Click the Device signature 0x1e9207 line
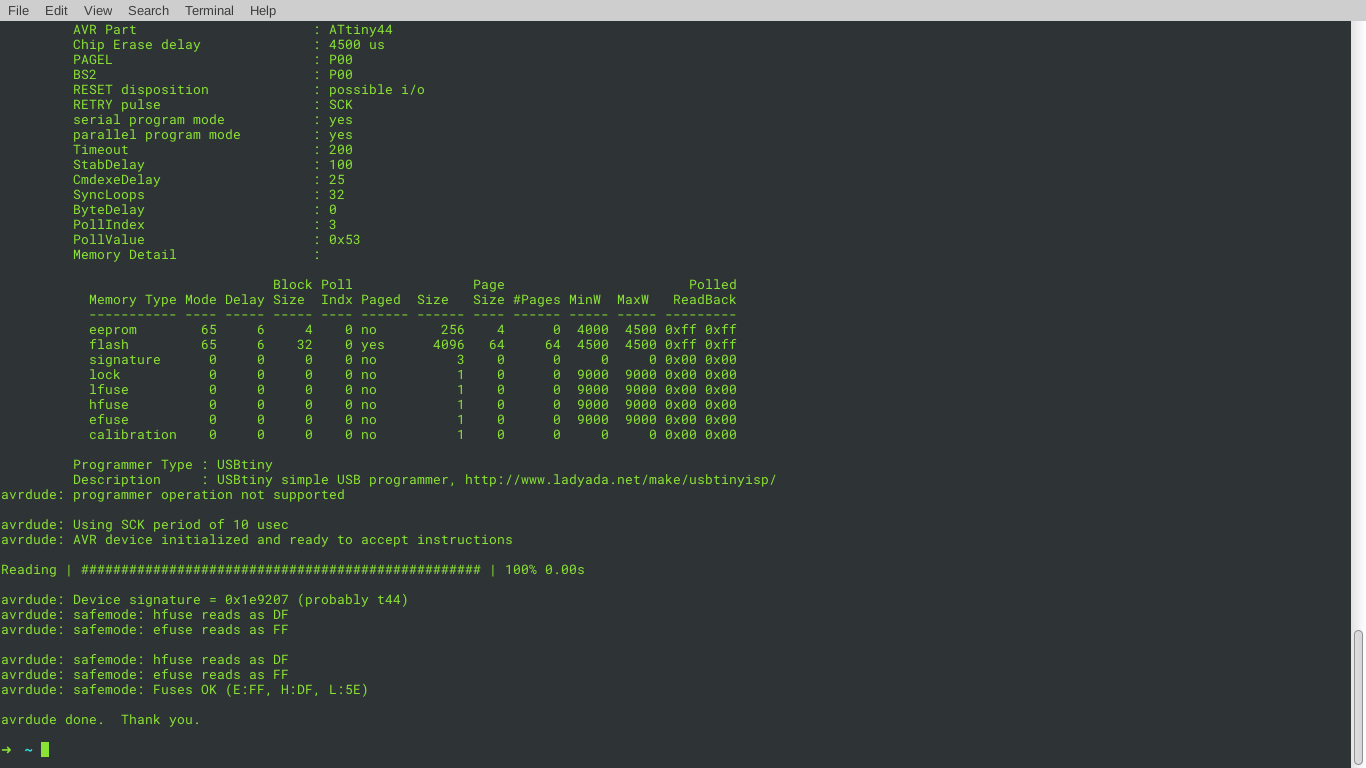Image resolution: width=1366 pixels, height=768 pixels. pos(204,599)
